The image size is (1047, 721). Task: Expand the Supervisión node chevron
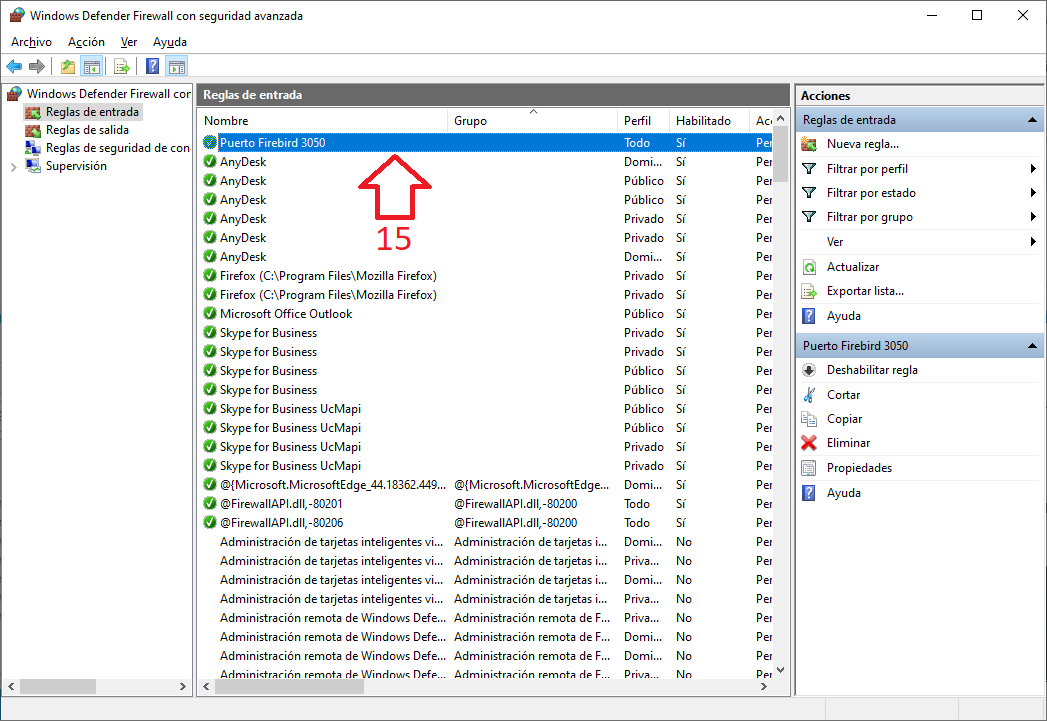point(13,167)
